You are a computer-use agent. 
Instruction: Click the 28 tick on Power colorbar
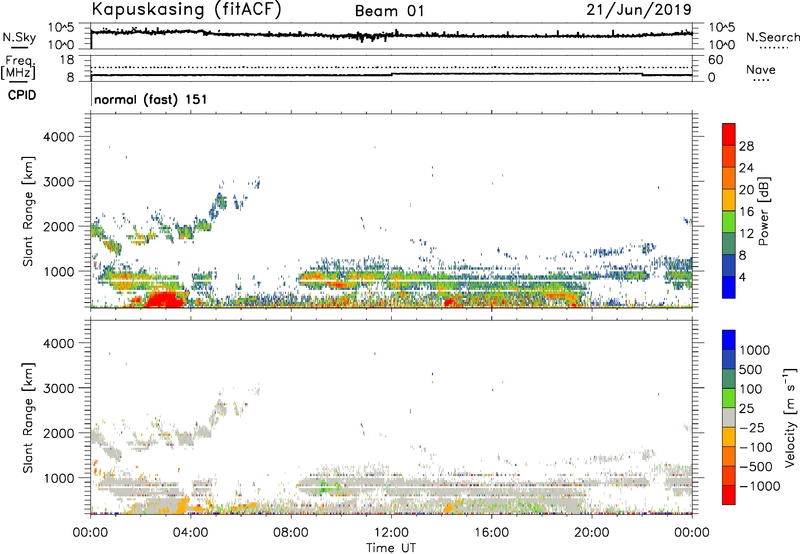click(746, 146)
